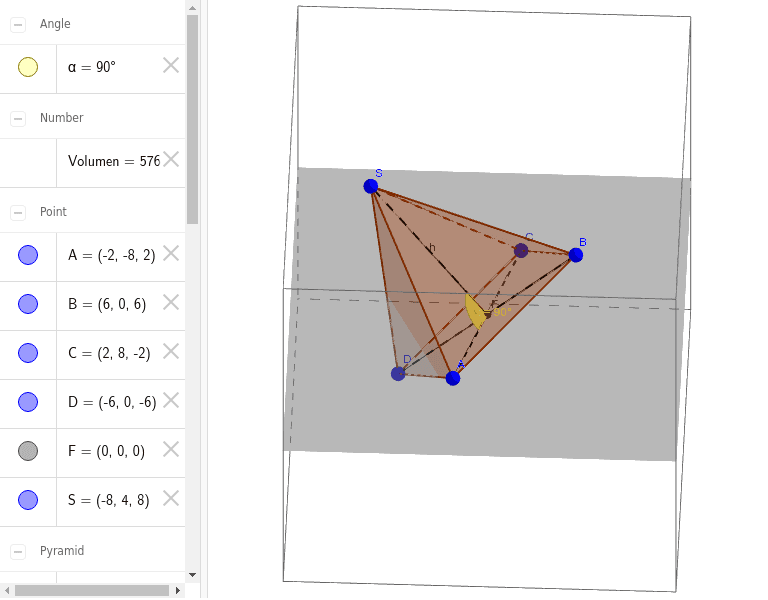Select the C = (2, 8, -2) expression
Image resolution: width=768 pixels, height=600 pixels.
tap(109, 353)
